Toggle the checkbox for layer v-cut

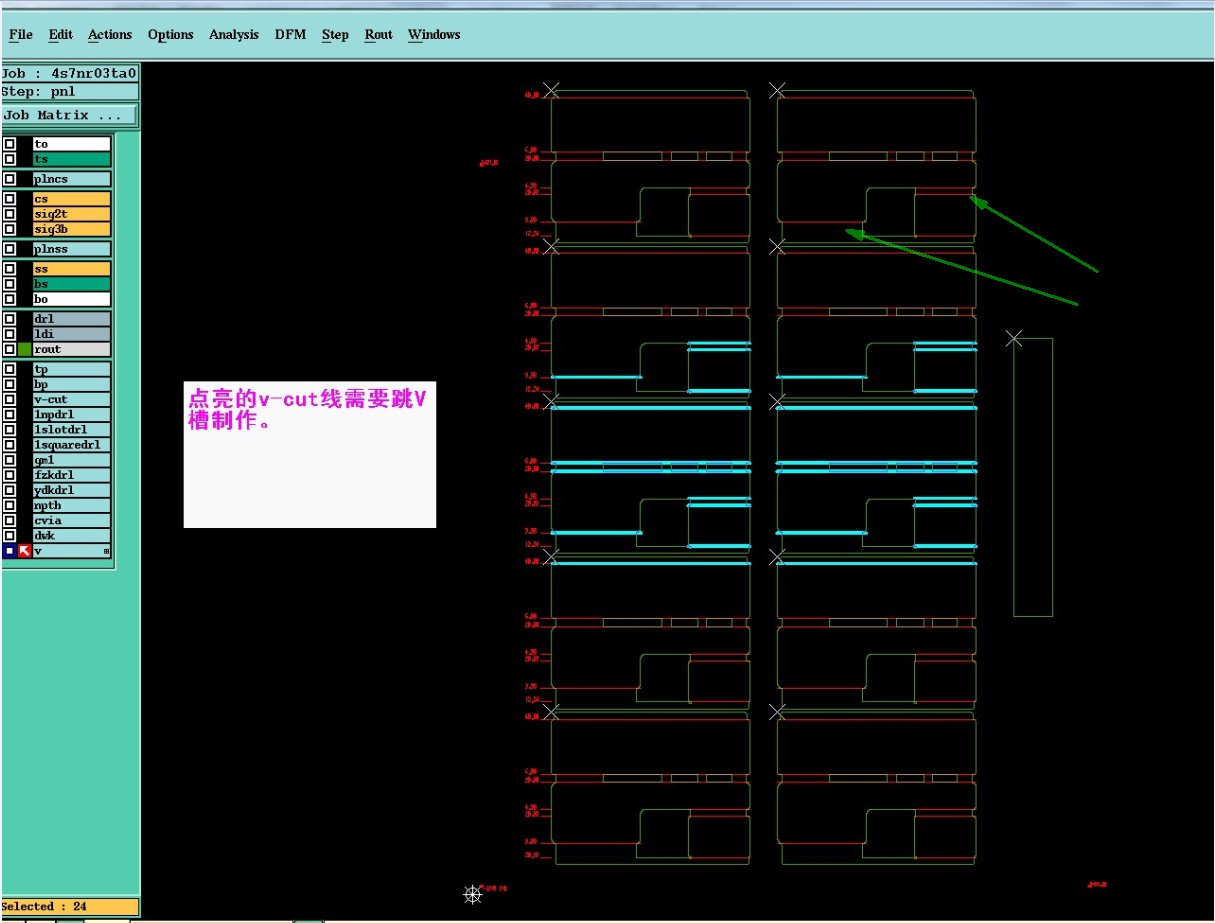(10, 400)
